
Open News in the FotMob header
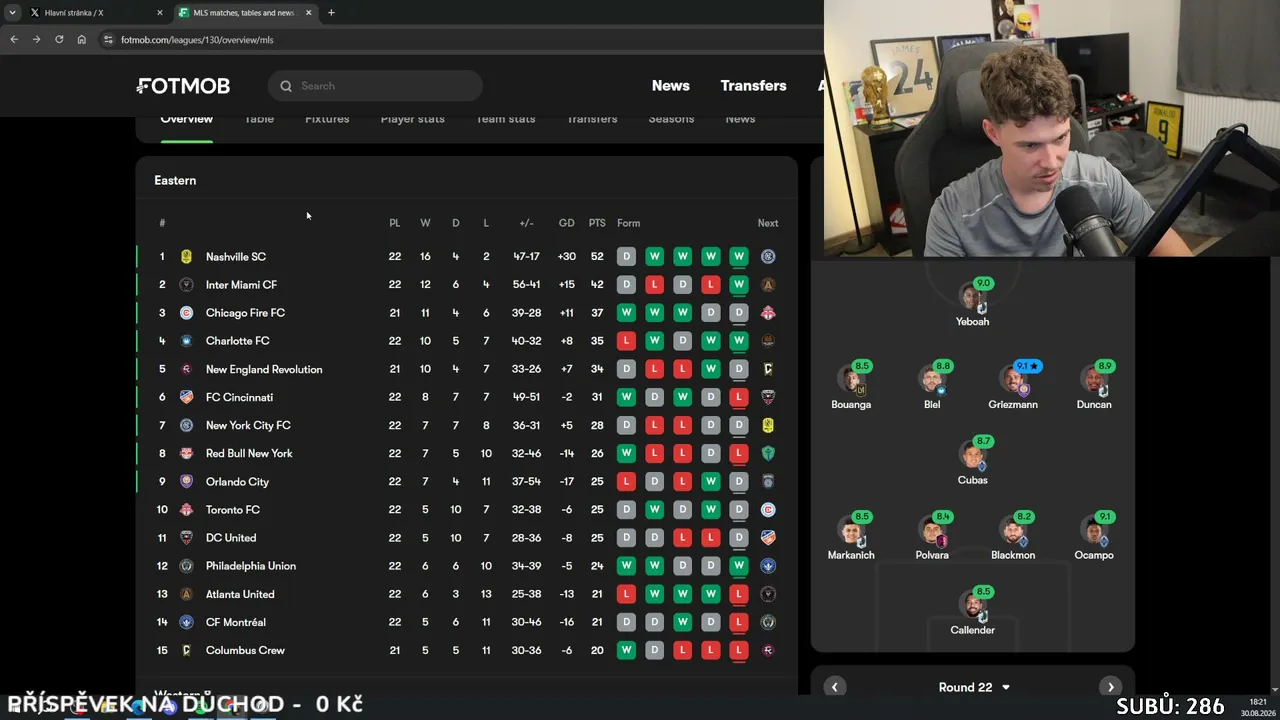point(671,86)
